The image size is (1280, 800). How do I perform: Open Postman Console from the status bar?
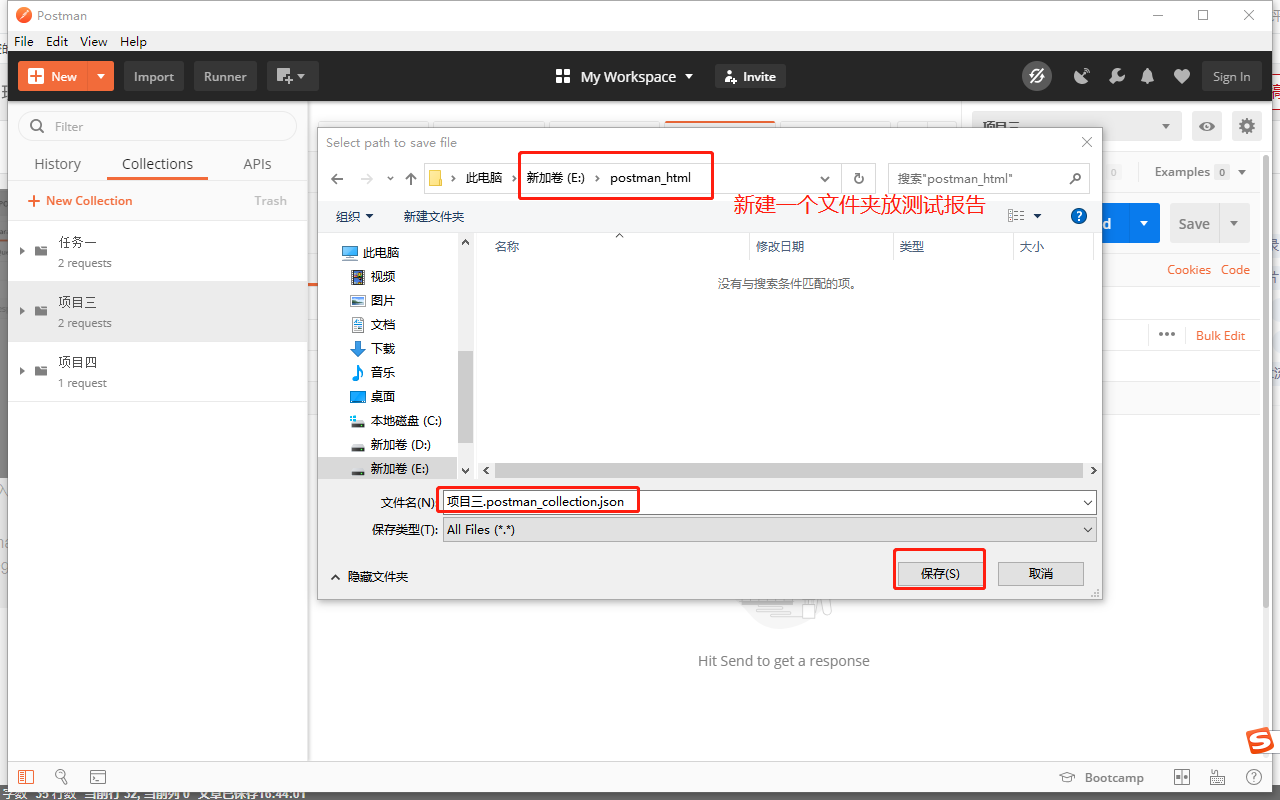(97, 777)
